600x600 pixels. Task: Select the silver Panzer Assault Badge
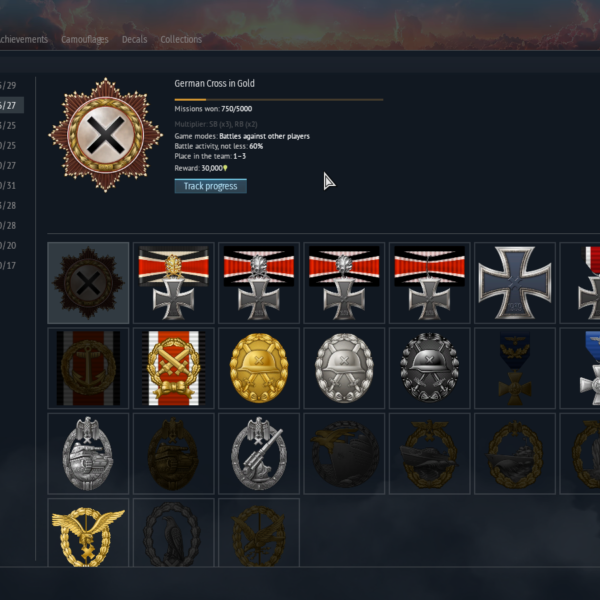click(x=88, y=453)
